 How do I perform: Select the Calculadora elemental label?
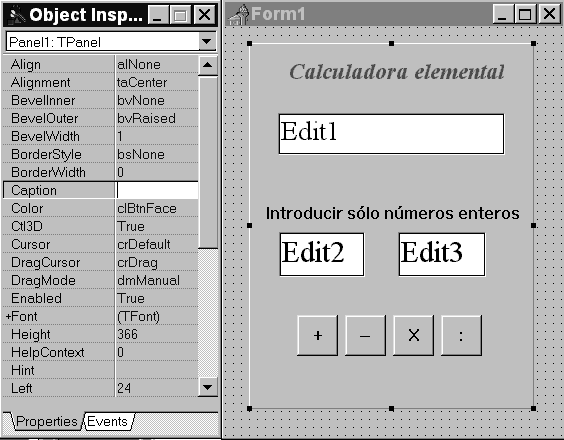coord(396,72)
